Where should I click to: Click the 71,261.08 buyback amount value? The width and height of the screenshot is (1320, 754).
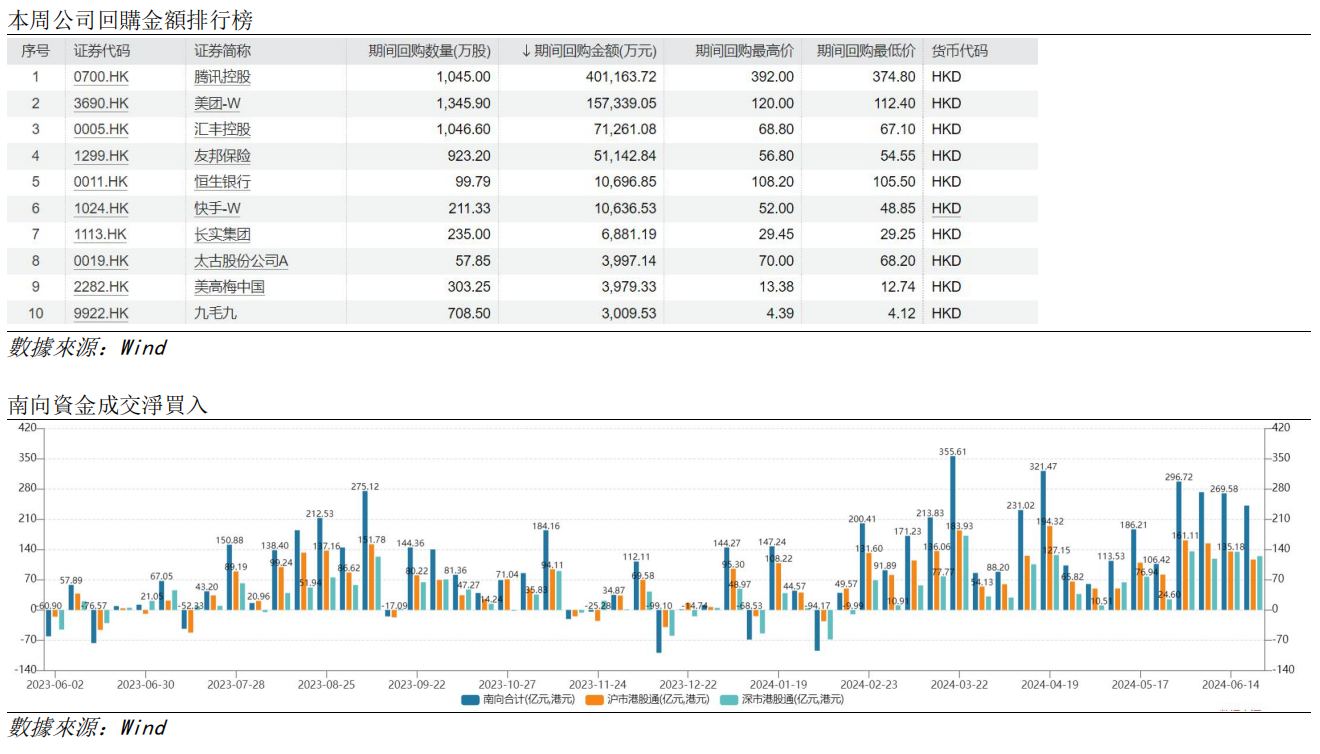coord(625,129)
